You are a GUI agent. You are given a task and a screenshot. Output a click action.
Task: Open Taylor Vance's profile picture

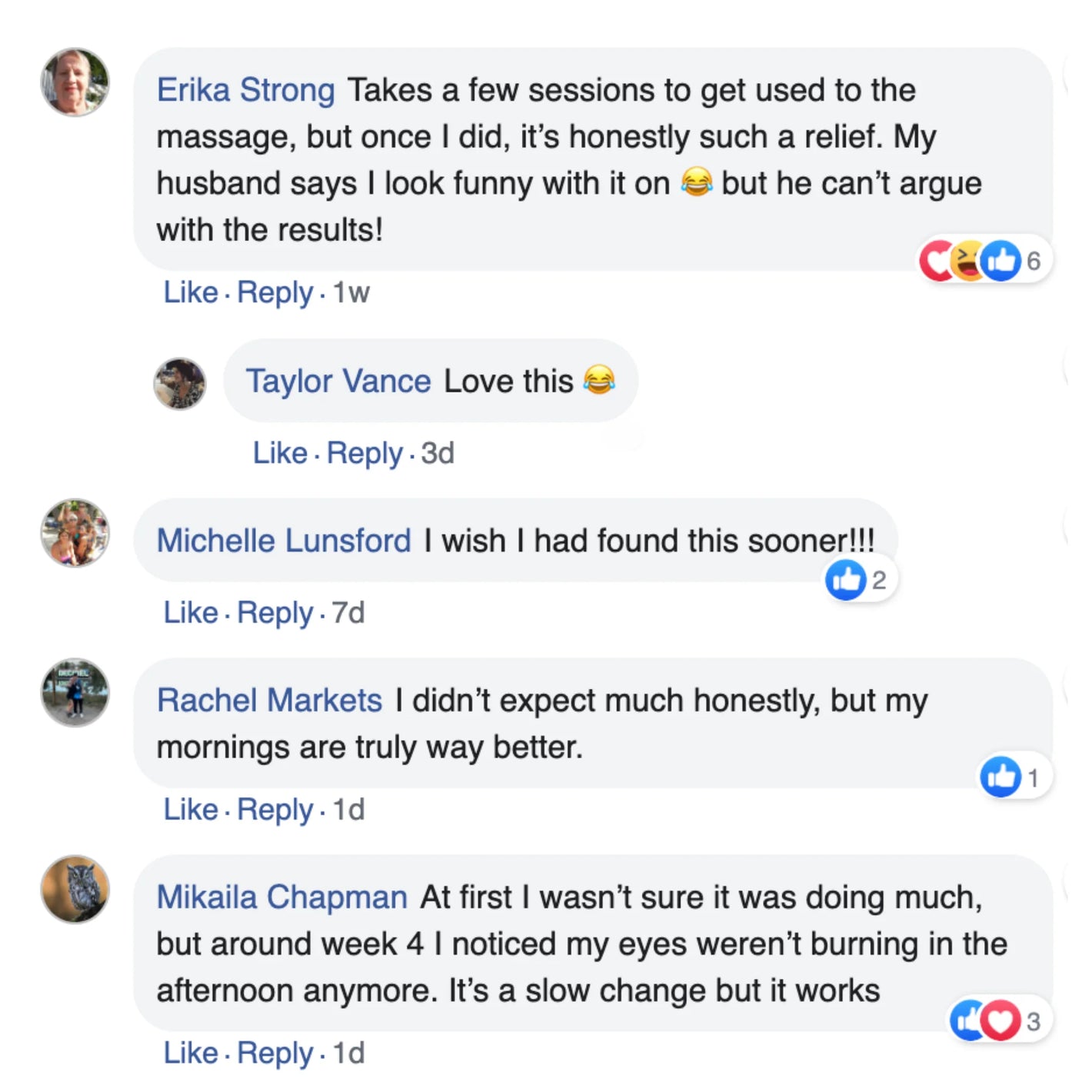(180, 383)
